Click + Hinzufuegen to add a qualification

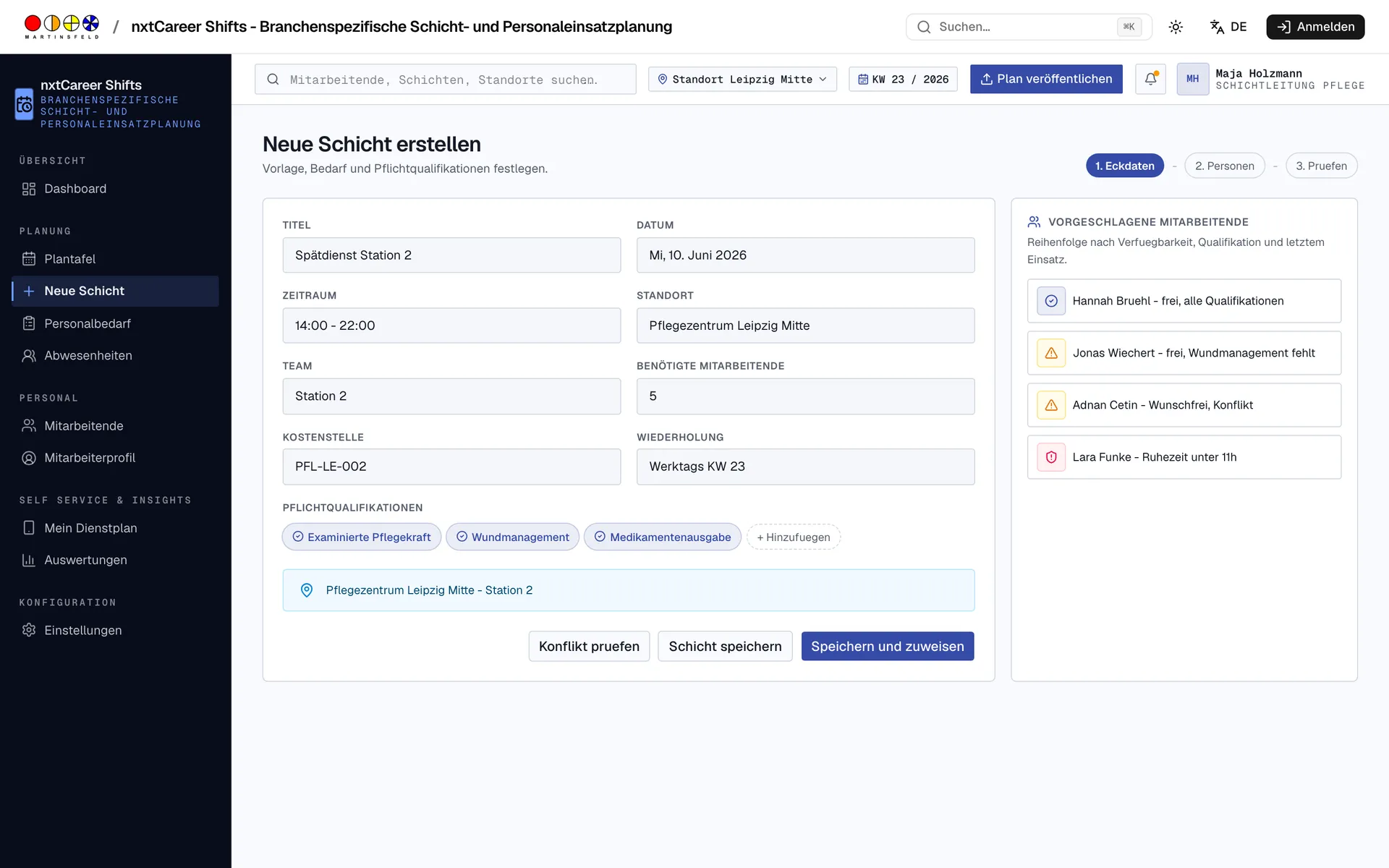[794, 537]
